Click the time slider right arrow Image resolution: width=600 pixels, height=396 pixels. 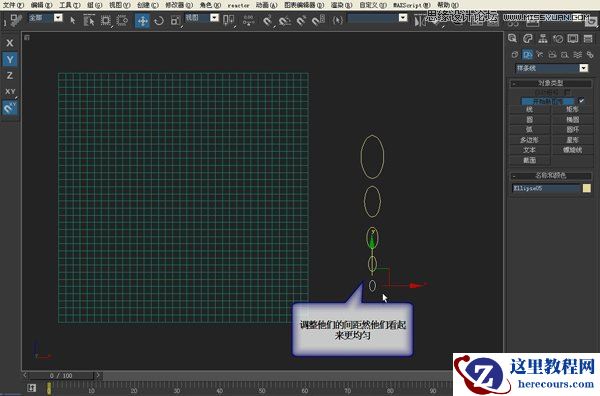98,375
